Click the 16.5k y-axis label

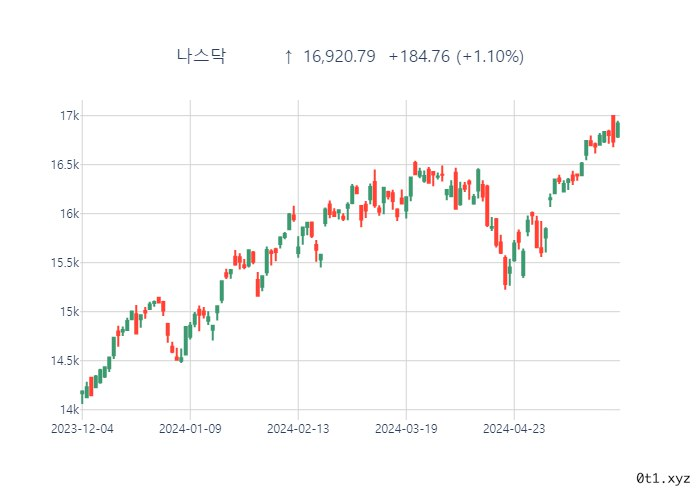point(65,165)
